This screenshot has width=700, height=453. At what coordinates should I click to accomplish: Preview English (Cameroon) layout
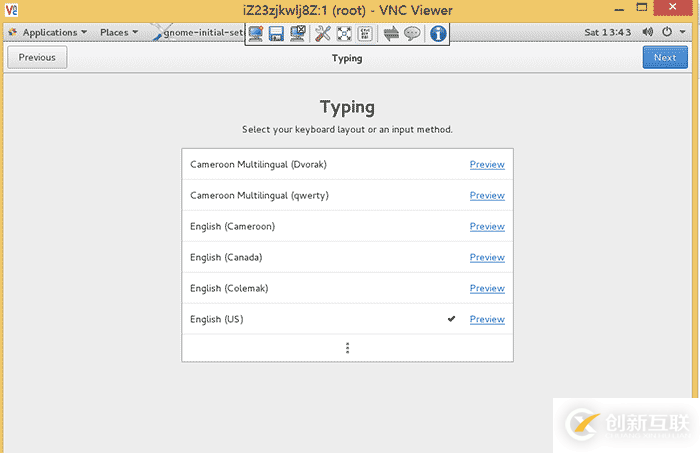pos(487,227)
